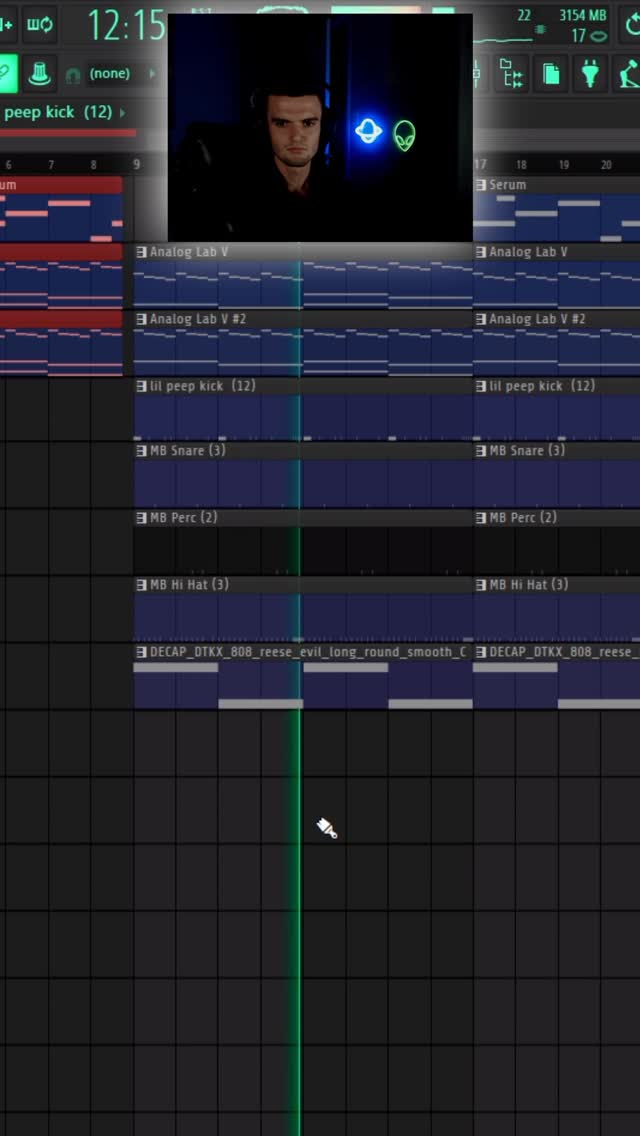
Task: Click the CPU chip meter icon
Action: tap(540, 29)
